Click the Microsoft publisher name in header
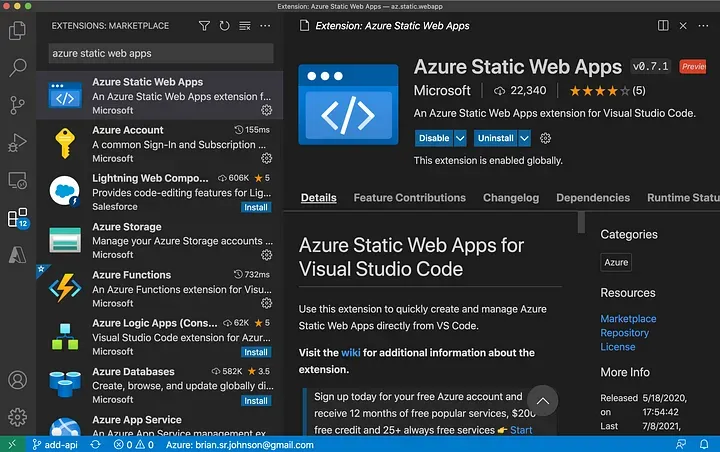The height and width of the screenshot is (452, 720). pos(442,90)
